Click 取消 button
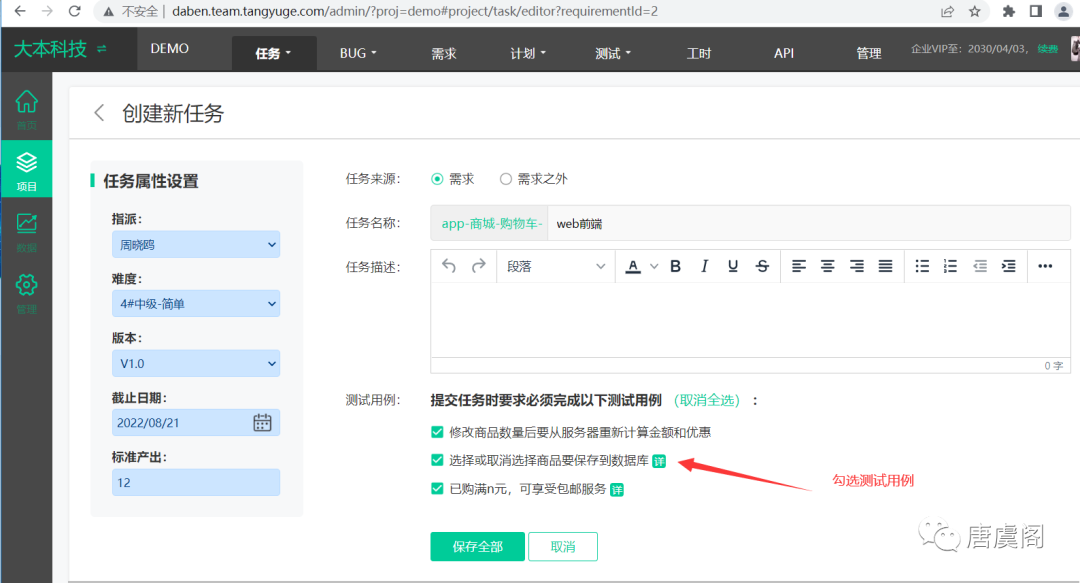 pos(563,546)
